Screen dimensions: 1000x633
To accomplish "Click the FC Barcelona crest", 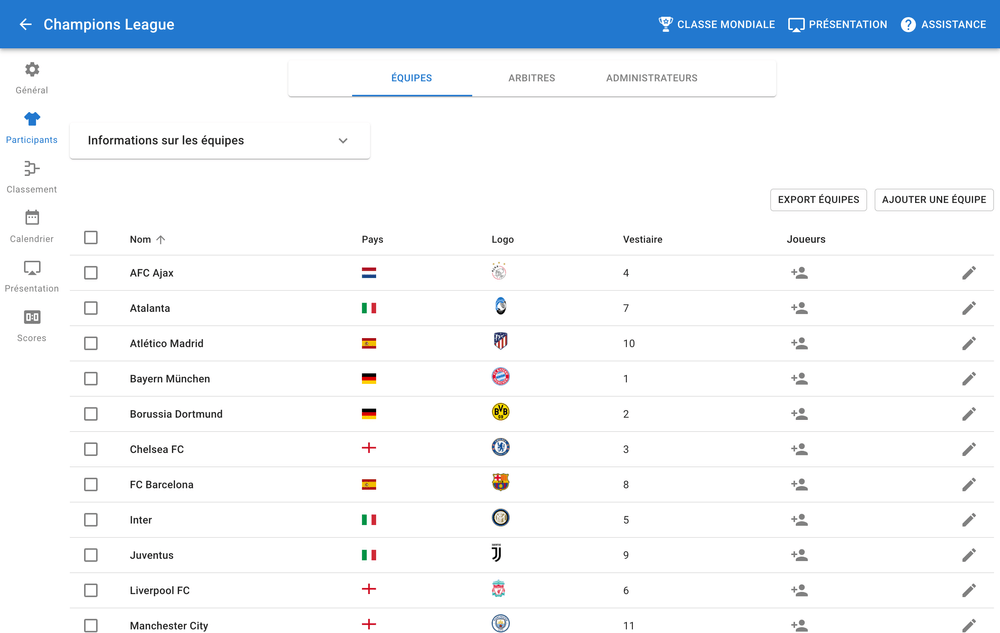I will (x=501, y=482).
